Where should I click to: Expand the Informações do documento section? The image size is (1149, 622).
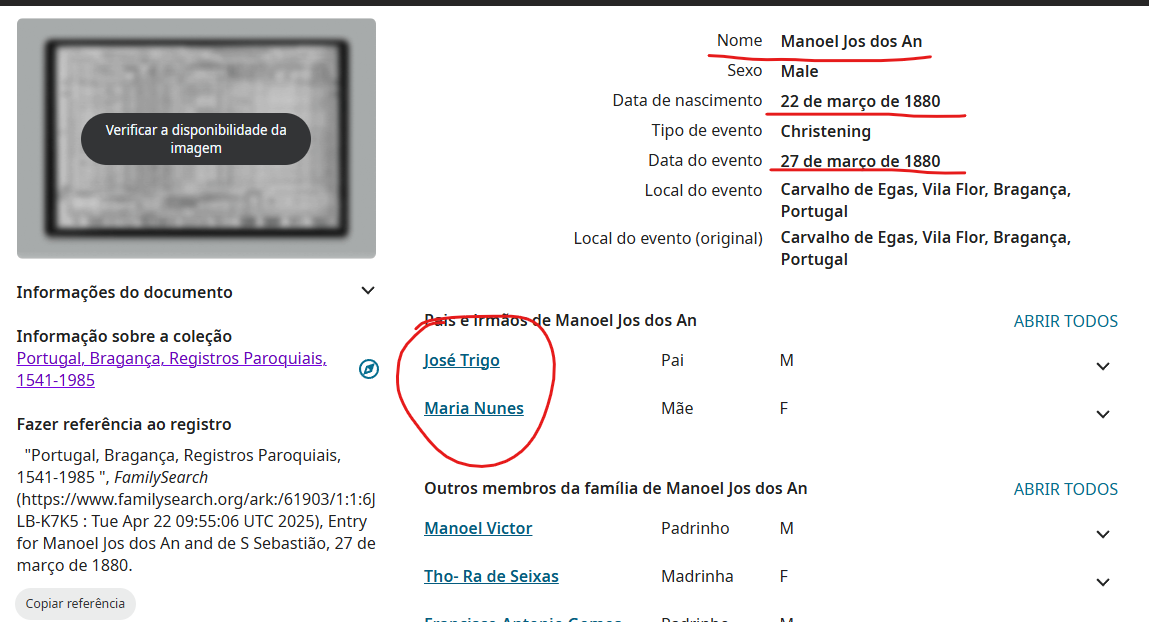point(368,291)
